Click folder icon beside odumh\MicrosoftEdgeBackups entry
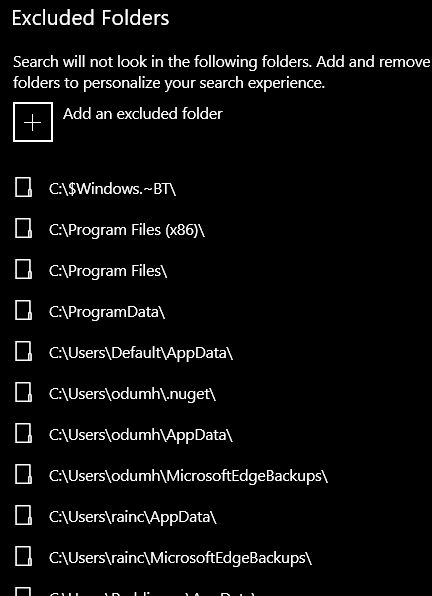432x596 pixels. (23, 475)
